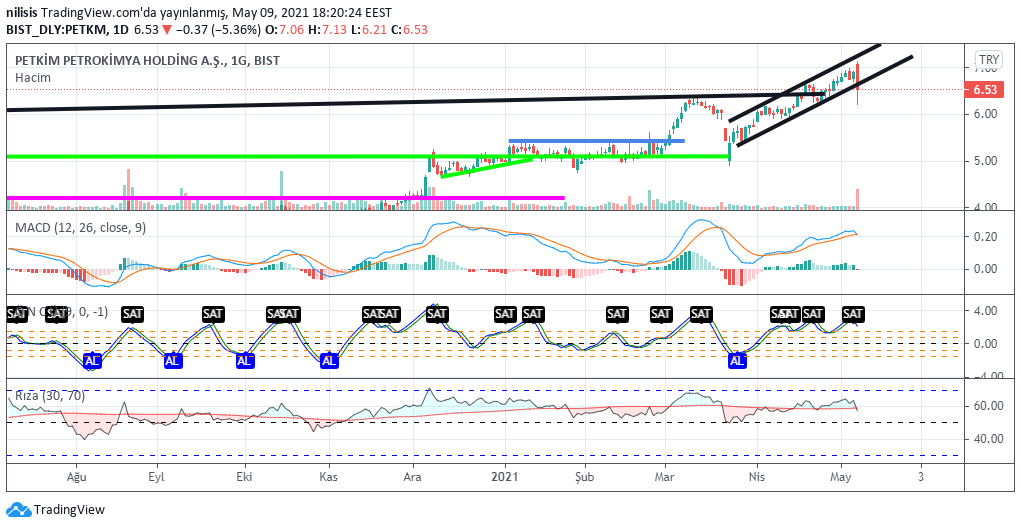This screenshot has height=528, width=1021.
Task: Click the Mar month label on time axis
Action: [x=665, y=476]
